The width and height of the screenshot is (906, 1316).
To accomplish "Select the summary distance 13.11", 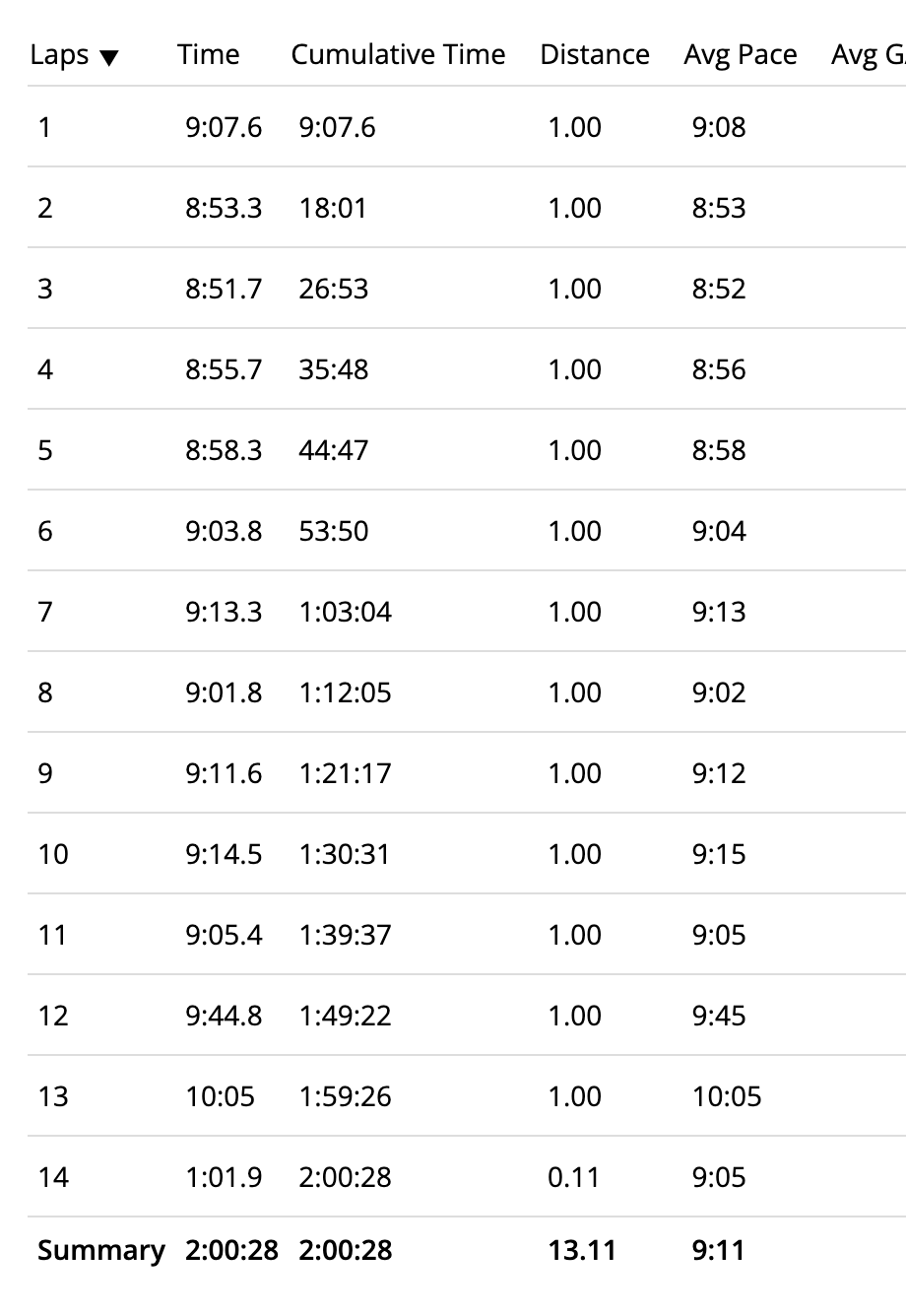I will (582, 1250).
